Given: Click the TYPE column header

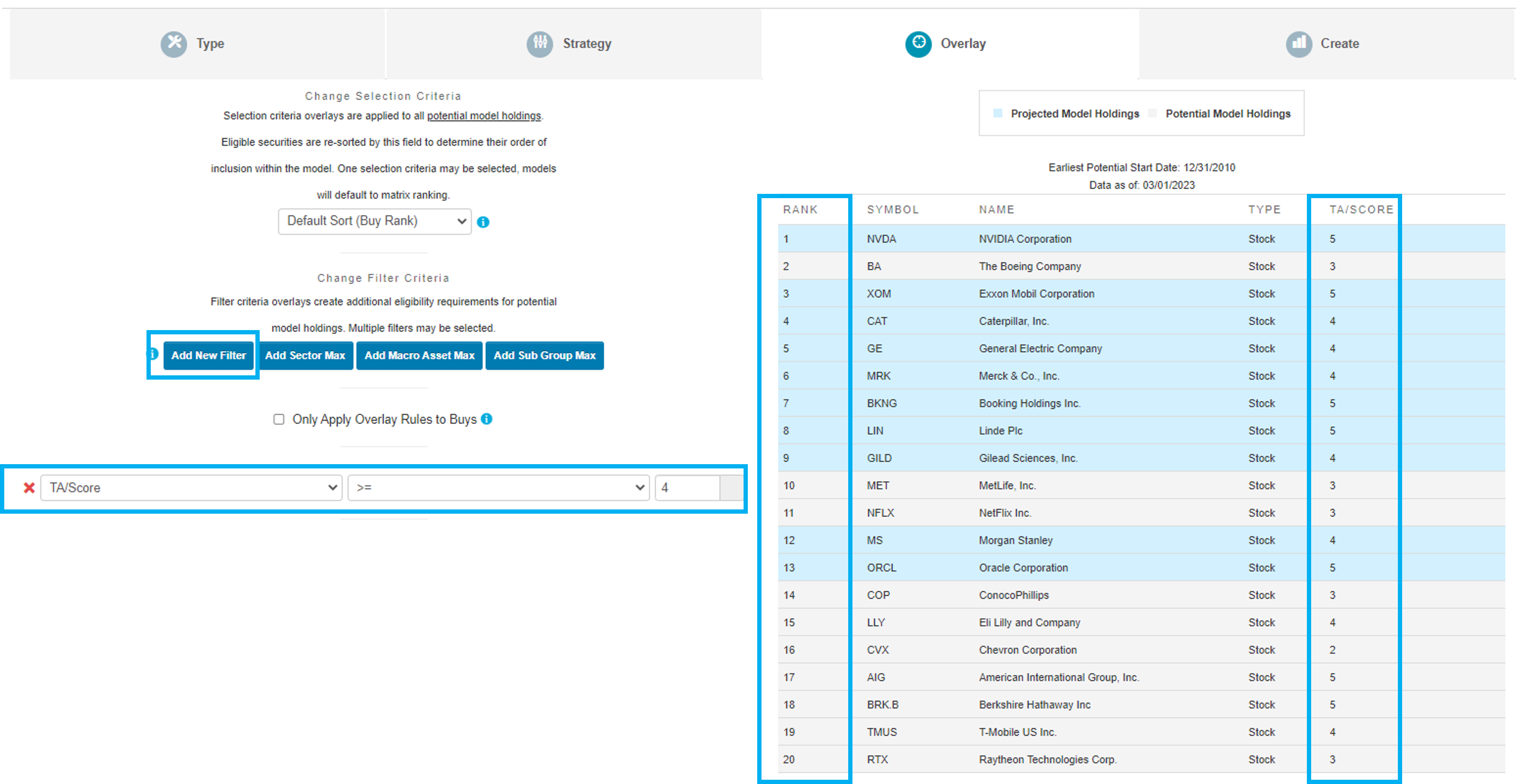Looking at the screenshot, I should click(x=1265, y=209).
